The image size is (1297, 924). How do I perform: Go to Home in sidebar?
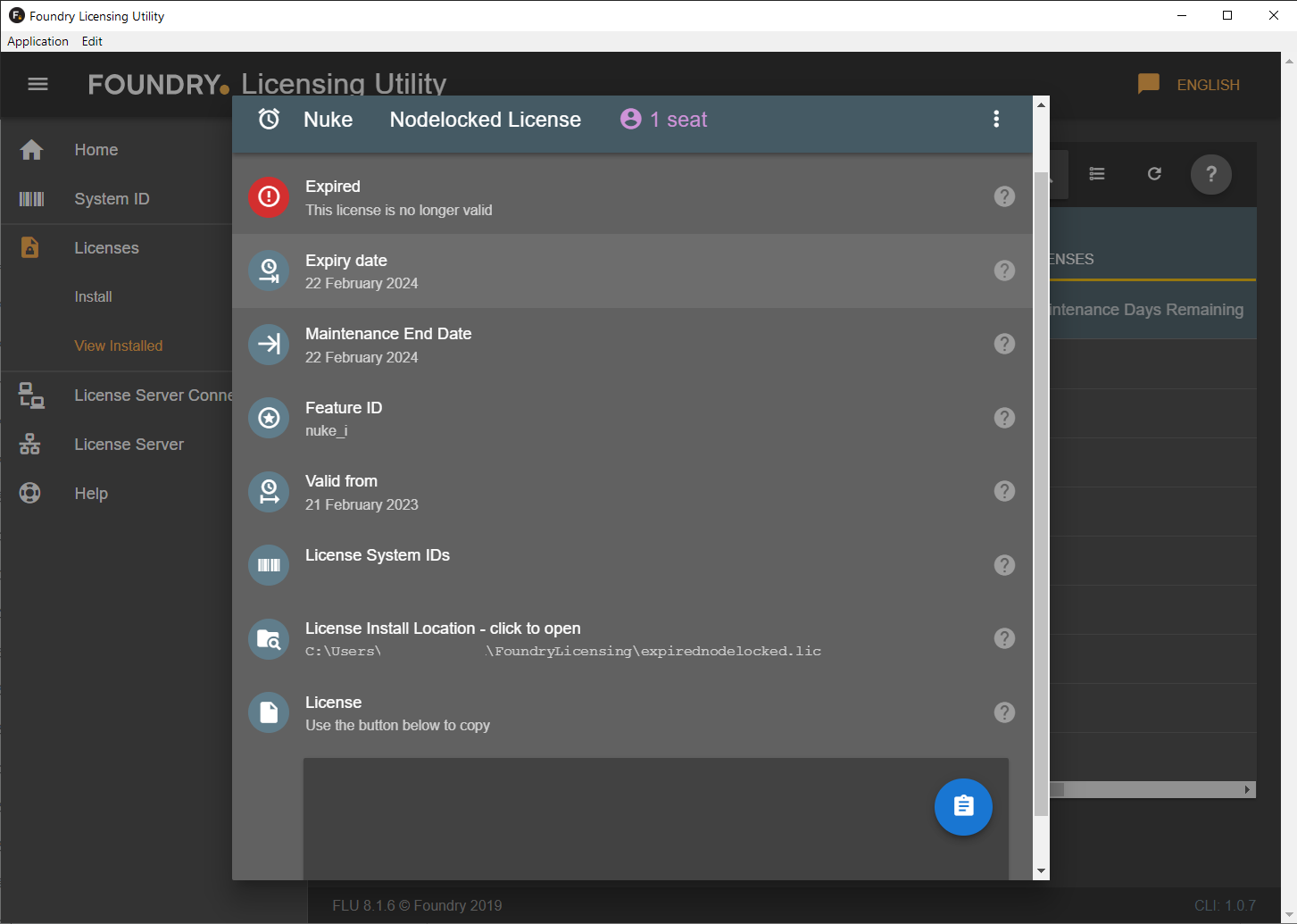[x=96, y=150]
